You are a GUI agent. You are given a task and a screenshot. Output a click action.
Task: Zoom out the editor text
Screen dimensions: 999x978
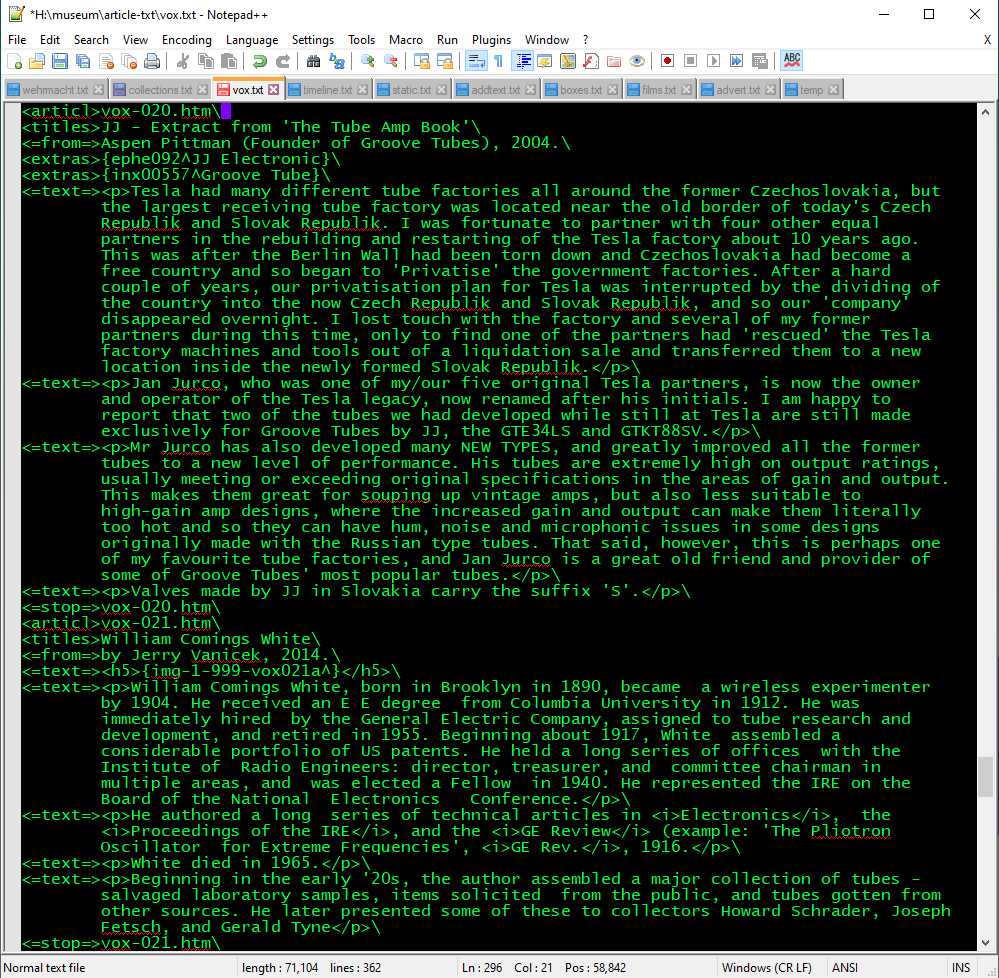pyautogui.click(x=391, y=61)
